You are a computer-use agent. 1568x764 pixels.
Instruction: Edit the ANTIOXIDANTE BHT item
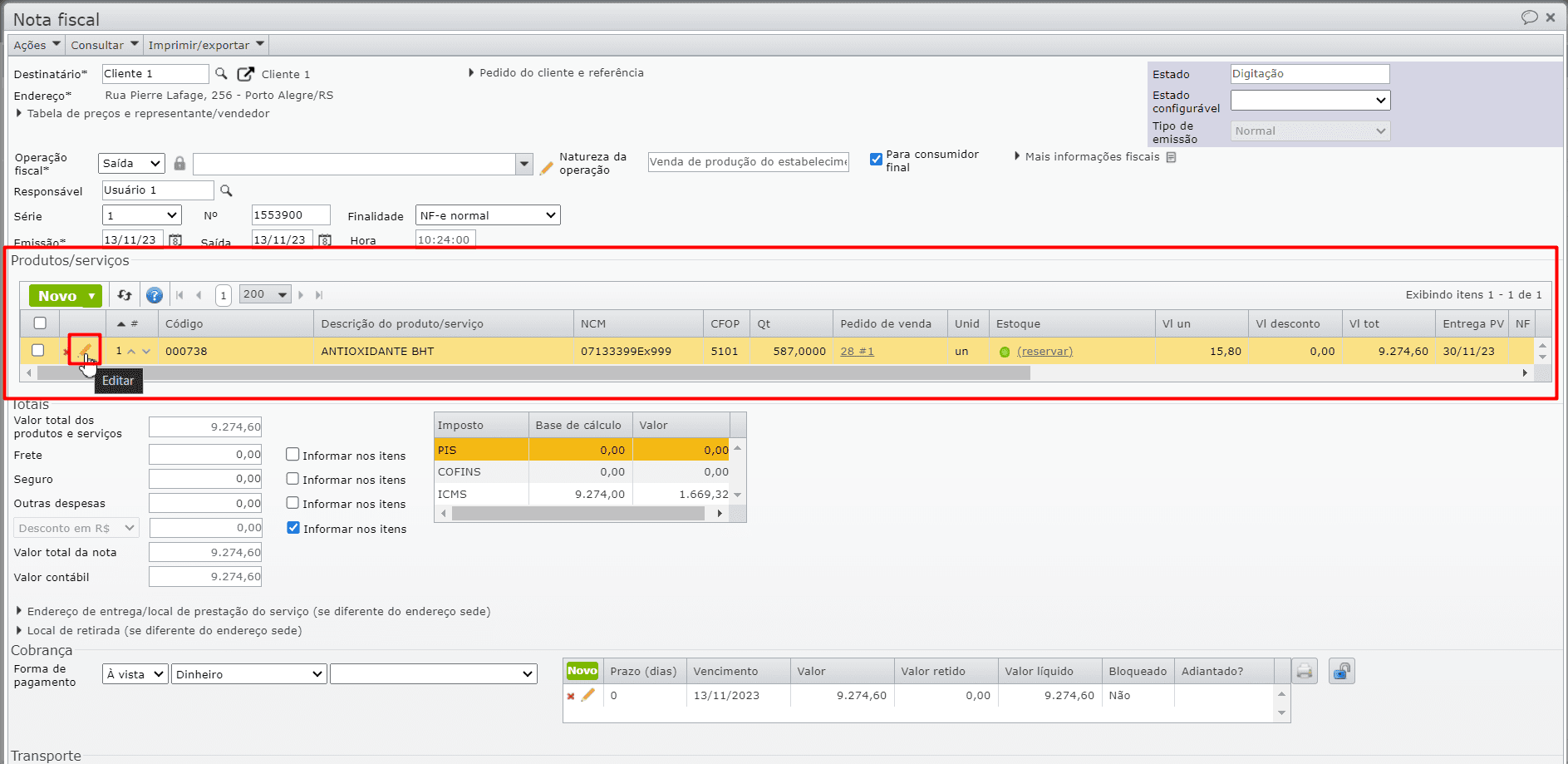click(85, 351)
